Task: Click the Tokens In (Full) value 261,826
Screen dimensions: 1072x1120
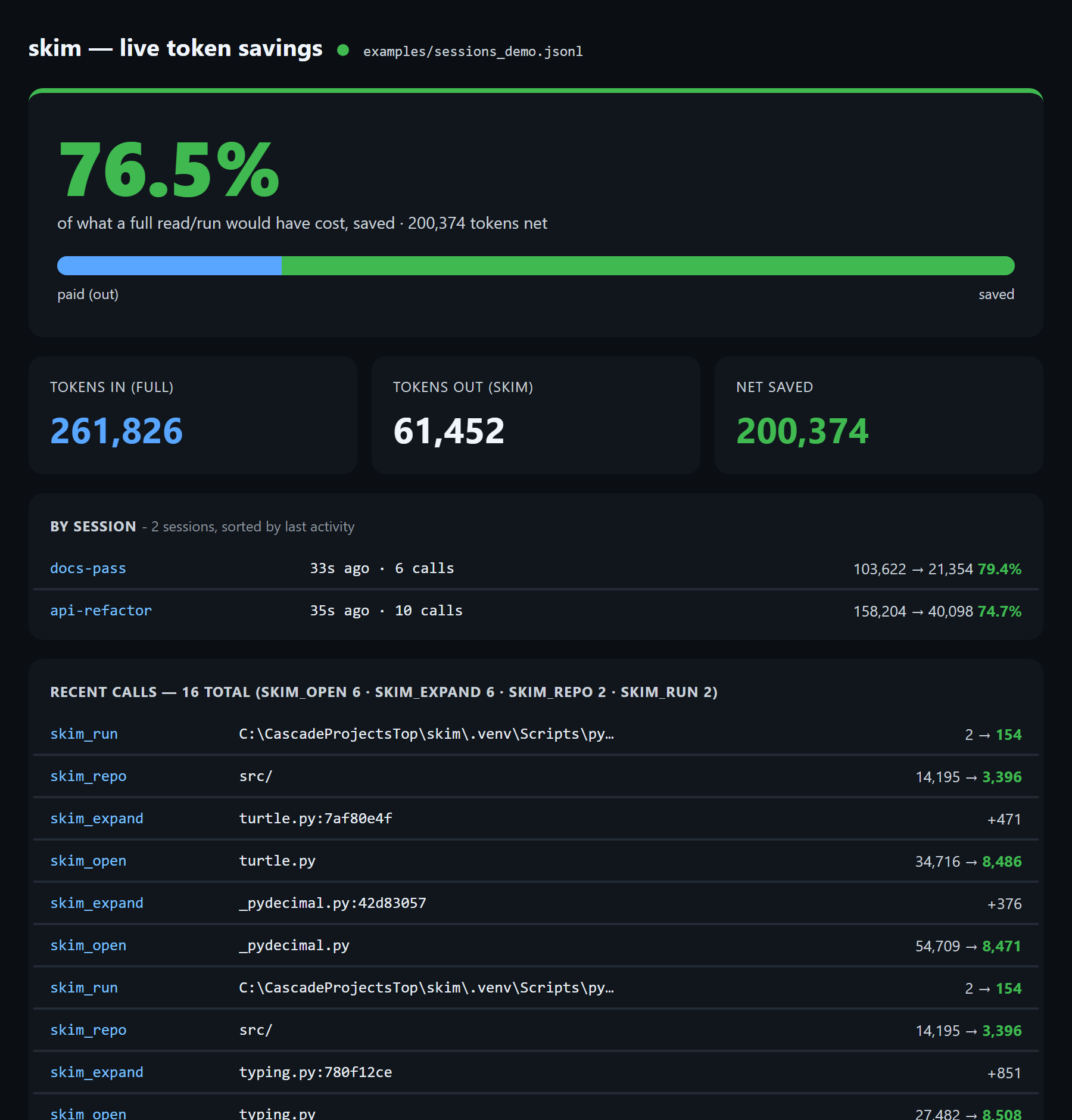Action: pos(117,431)
